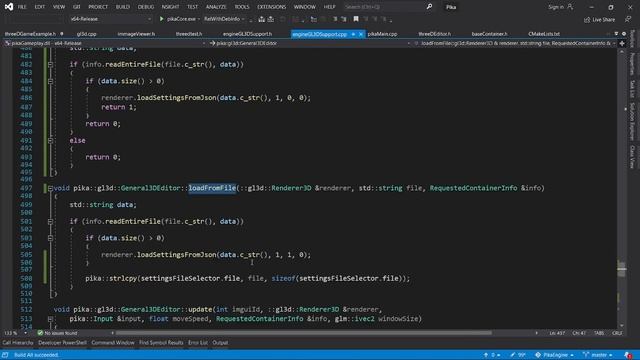Collapse the if block at line 482
Image resolution: width=640 pixels, height=360 pixels.
pyautogui.click(x=50, y=64)
